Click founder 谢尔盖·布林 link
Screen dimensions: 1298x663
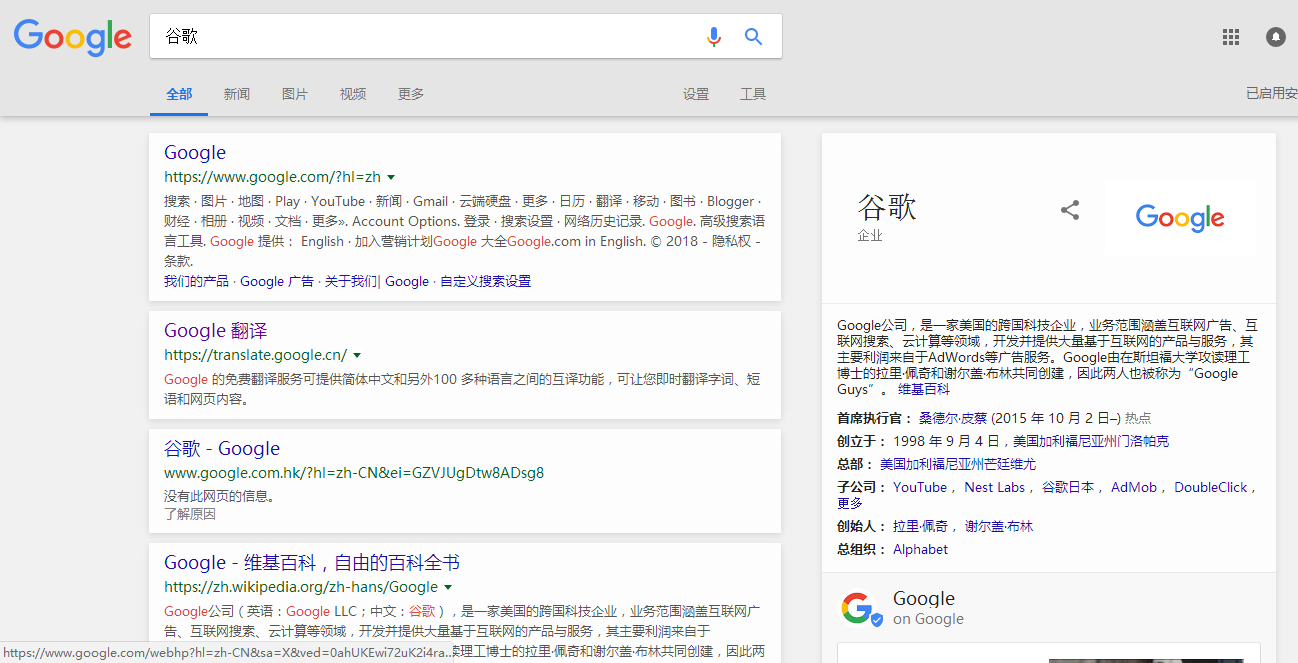999,526
